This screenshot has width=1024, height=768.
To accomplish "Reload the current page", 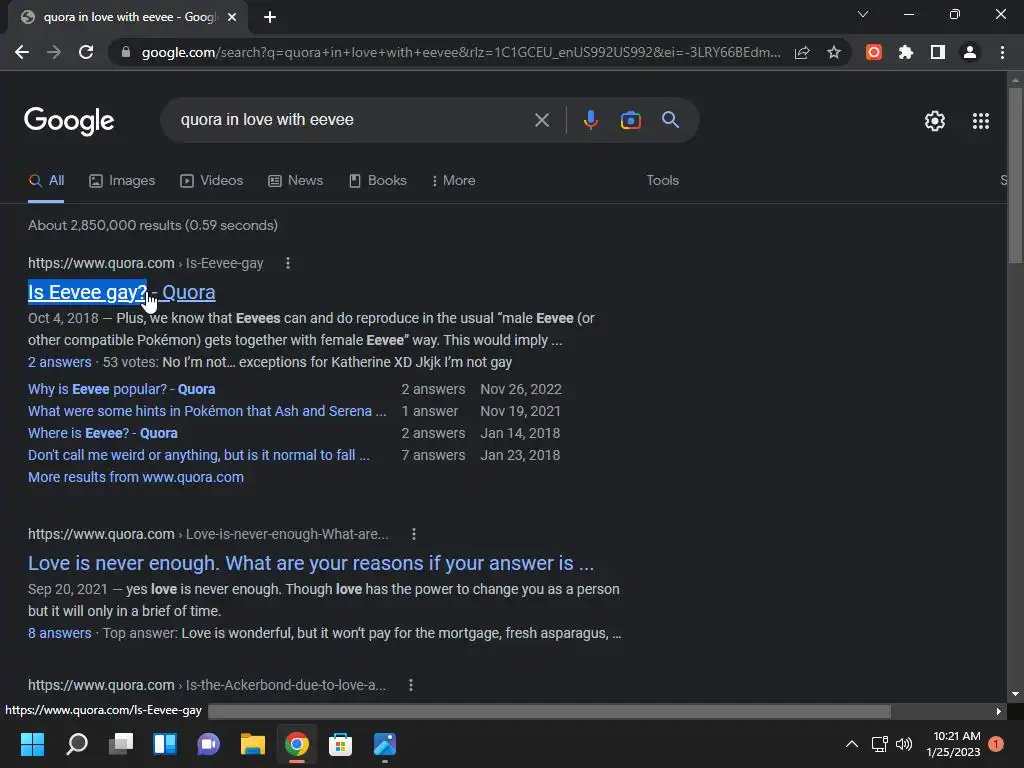I will pos(86,52).
